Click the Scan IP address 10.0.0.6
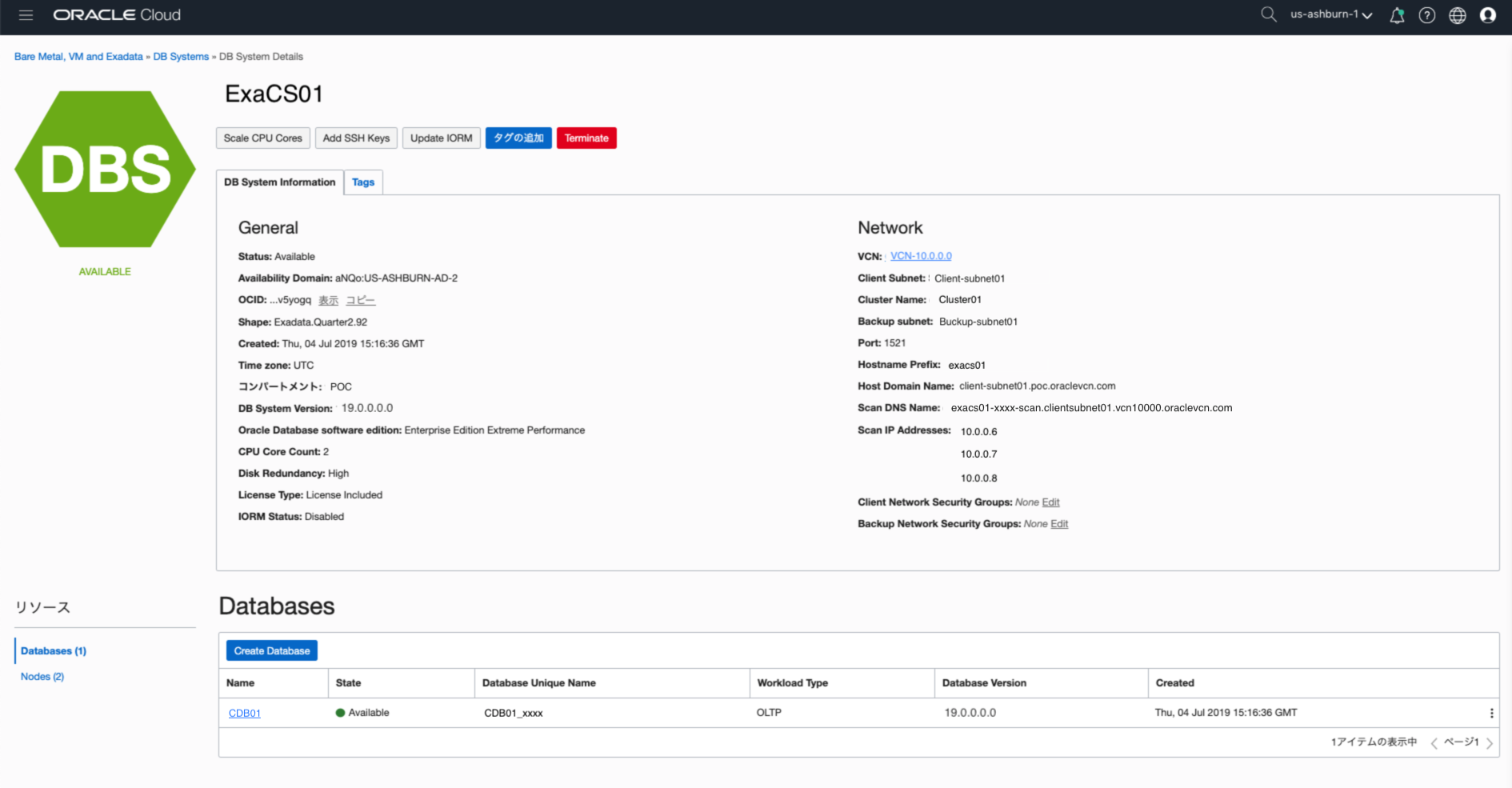1512x788 pixels. tap(978, 432)
